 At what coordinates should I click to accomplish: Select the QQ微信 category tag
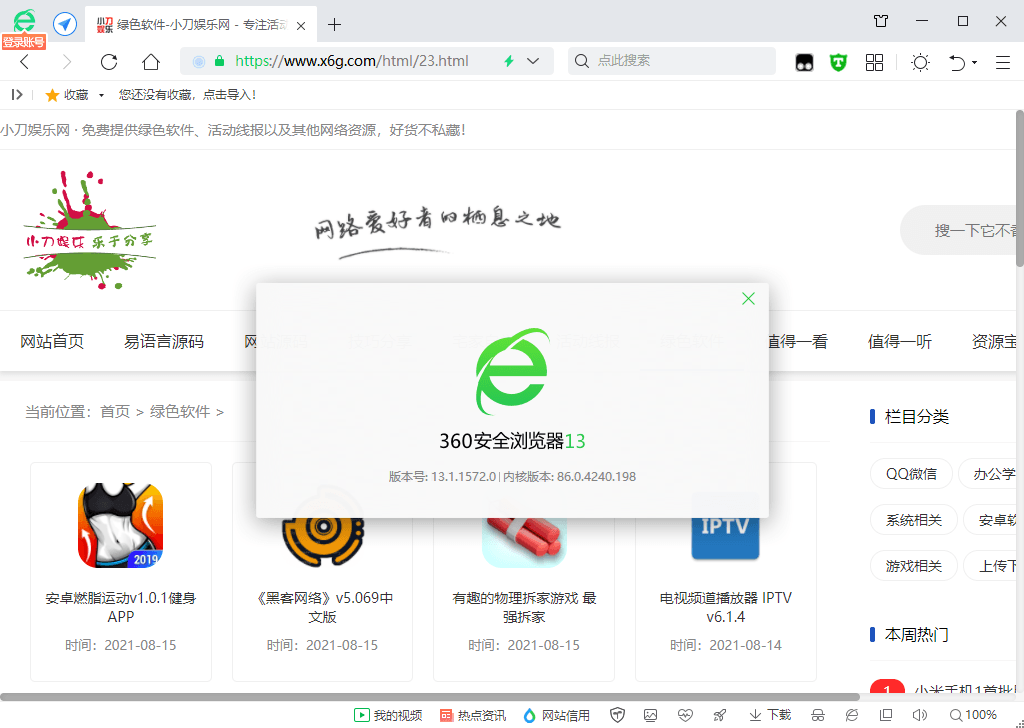911,474
